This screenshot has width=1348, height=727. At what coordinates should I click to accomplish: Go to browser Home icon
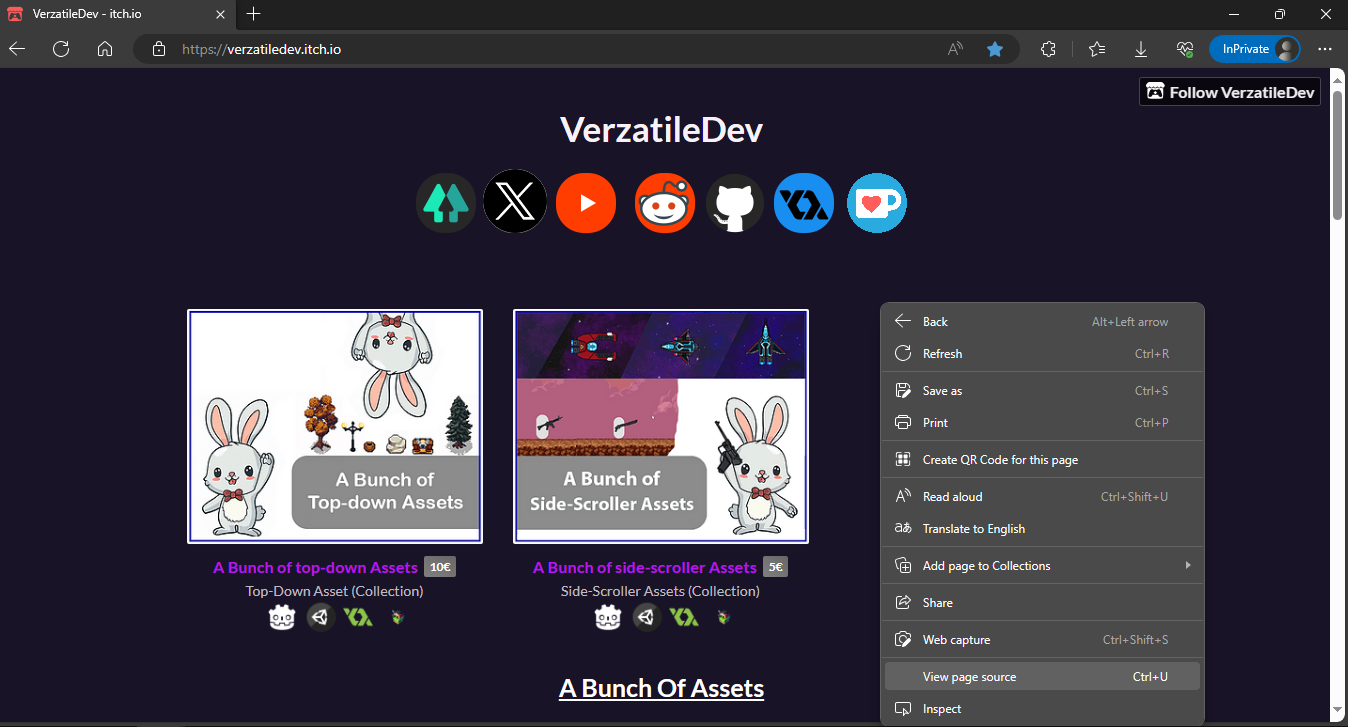click(105, 49)
